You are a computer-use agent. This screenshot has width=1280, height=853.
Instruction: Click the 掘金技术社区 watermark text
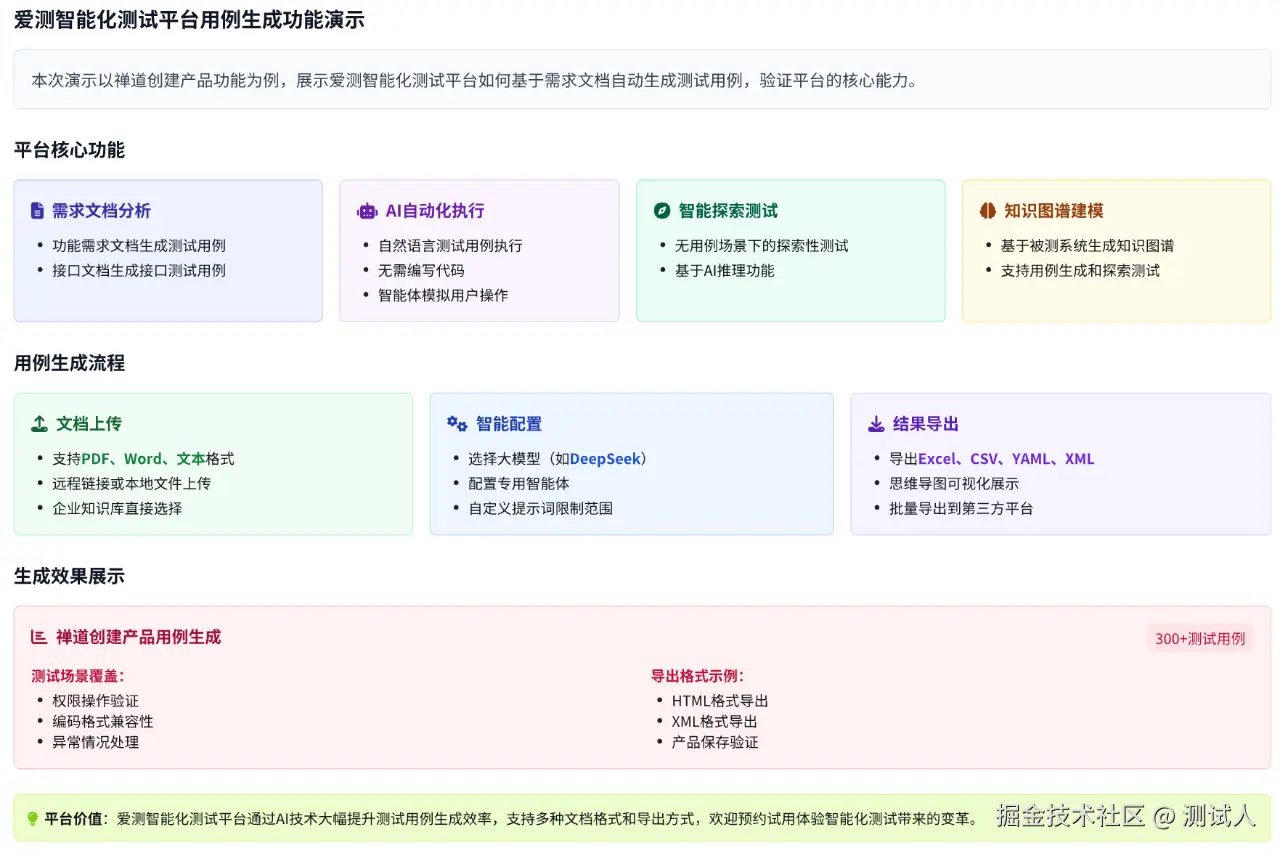pos(1070,816)
